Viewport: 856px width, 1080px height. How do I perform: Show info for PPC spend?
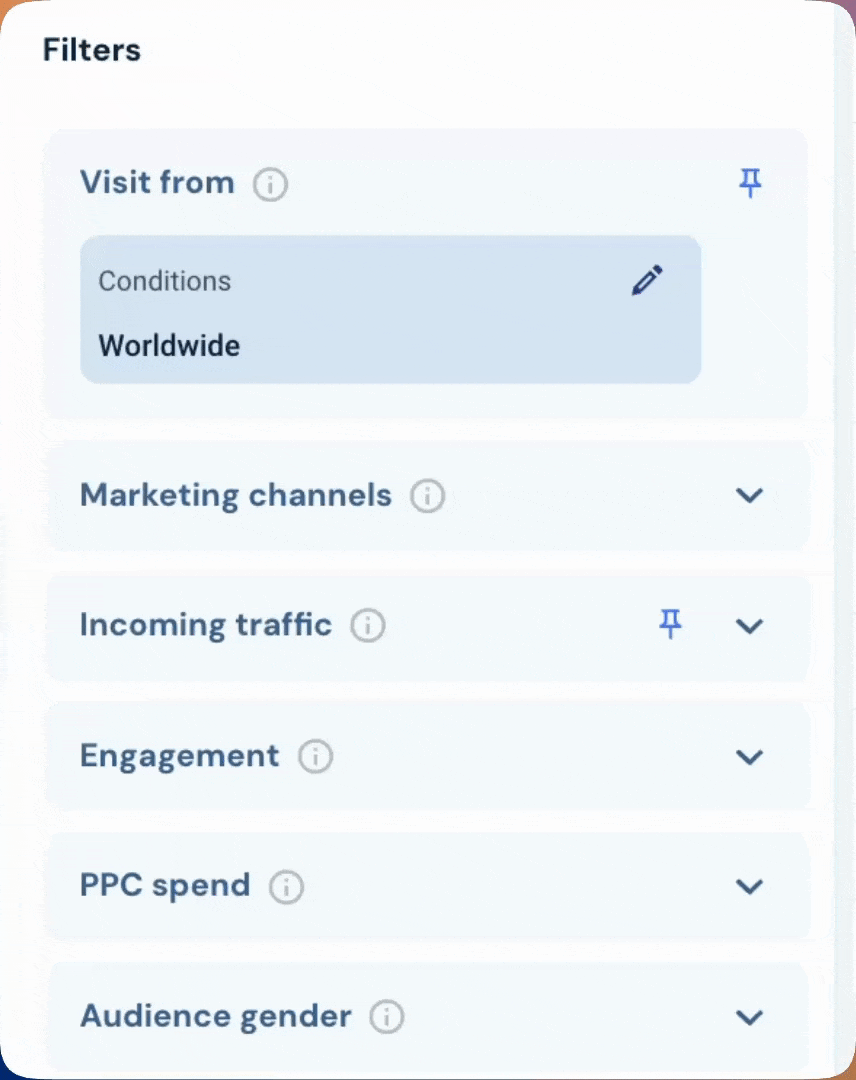[286, 886]
